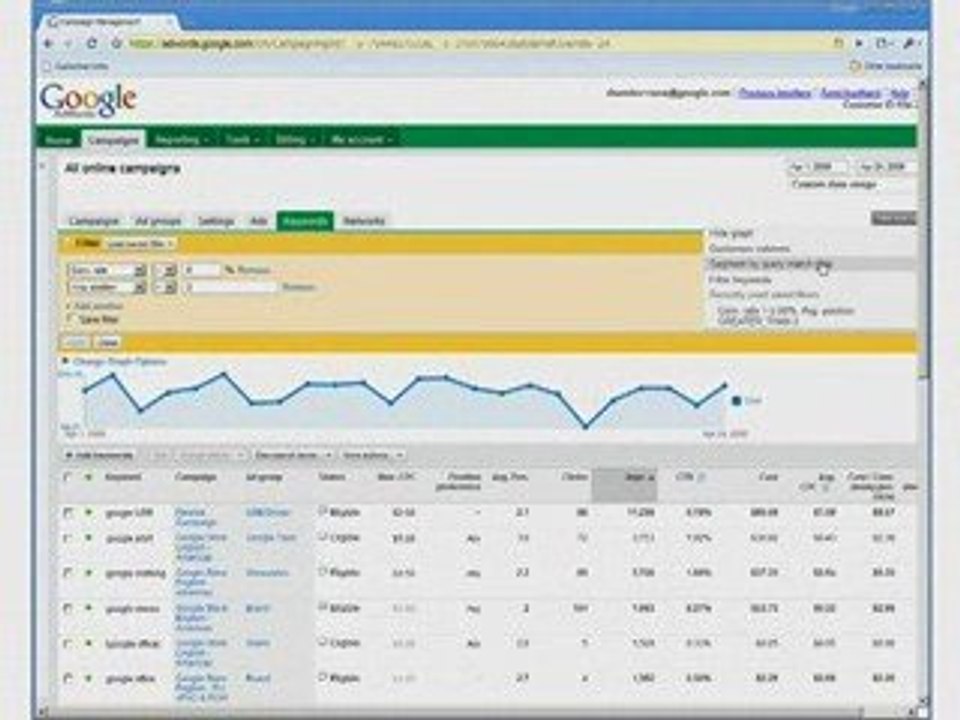The width and height of the screenshot is (960, 720).
Task: Tick the checkbox for the last visible keyword row
Action: (x=67, y=678)
